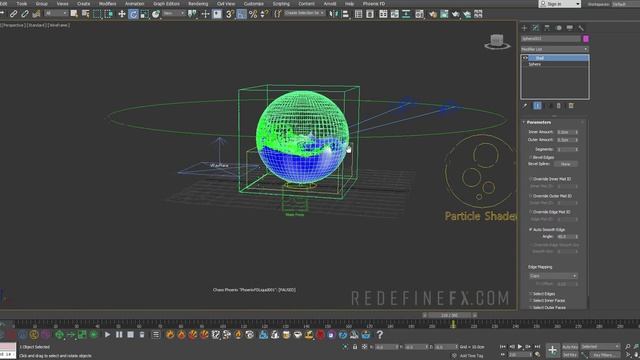Click the magenta object color swatch
Image resolution: width=640 pixels, height=360 pixels.
pyautogui.click(x=586, y=39)
